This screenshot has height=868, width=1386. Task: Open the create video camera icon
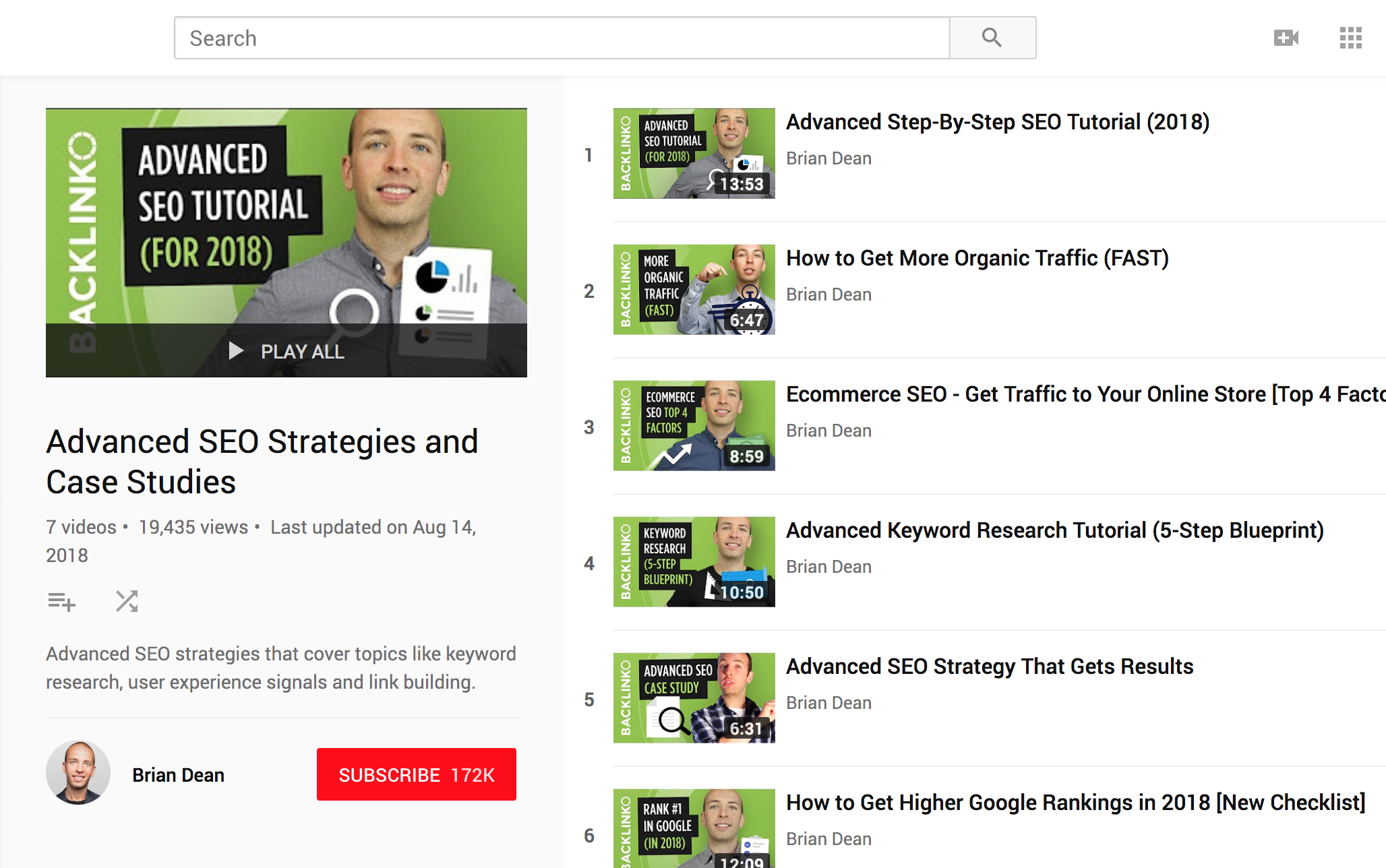[x=1286, y=38]
